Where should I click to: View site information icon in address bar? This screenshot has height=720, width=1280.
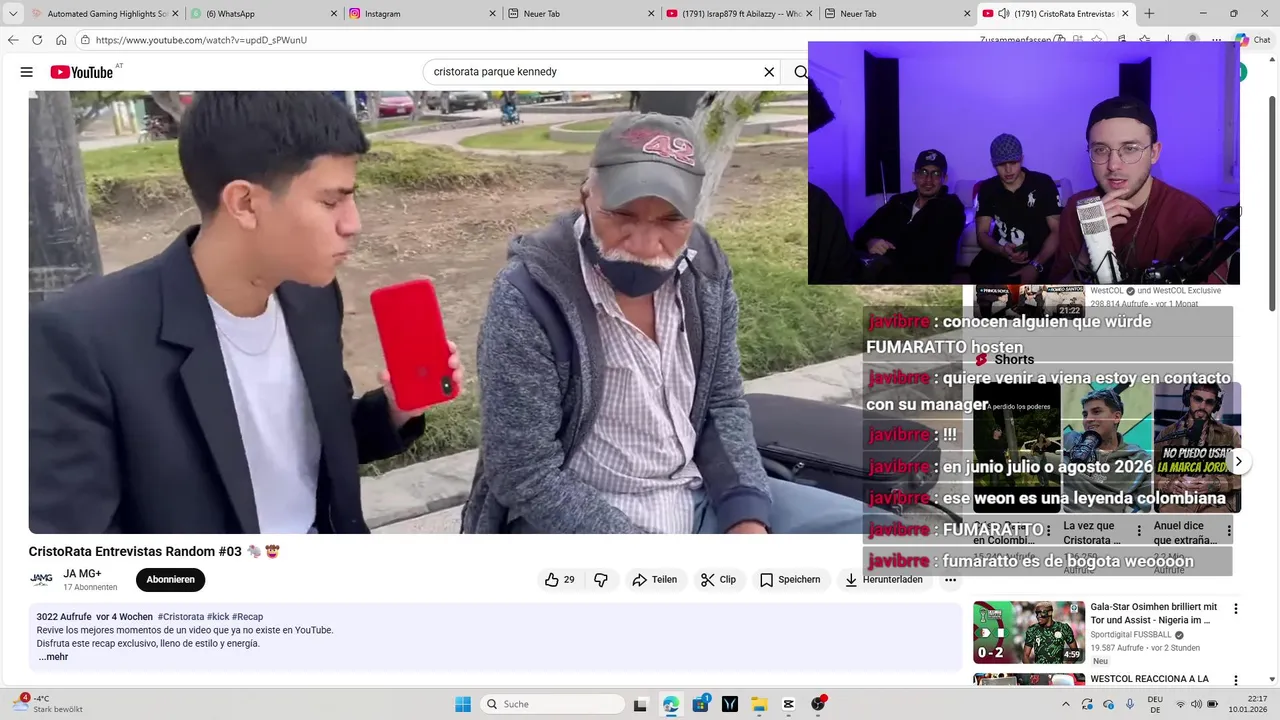click(x=86, y=40)
